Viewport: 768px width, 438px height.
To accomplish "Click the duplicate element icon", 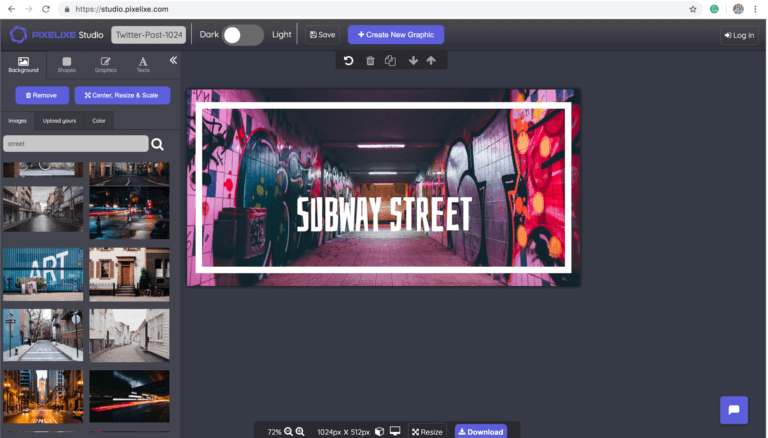I will (x=391, y=61).
